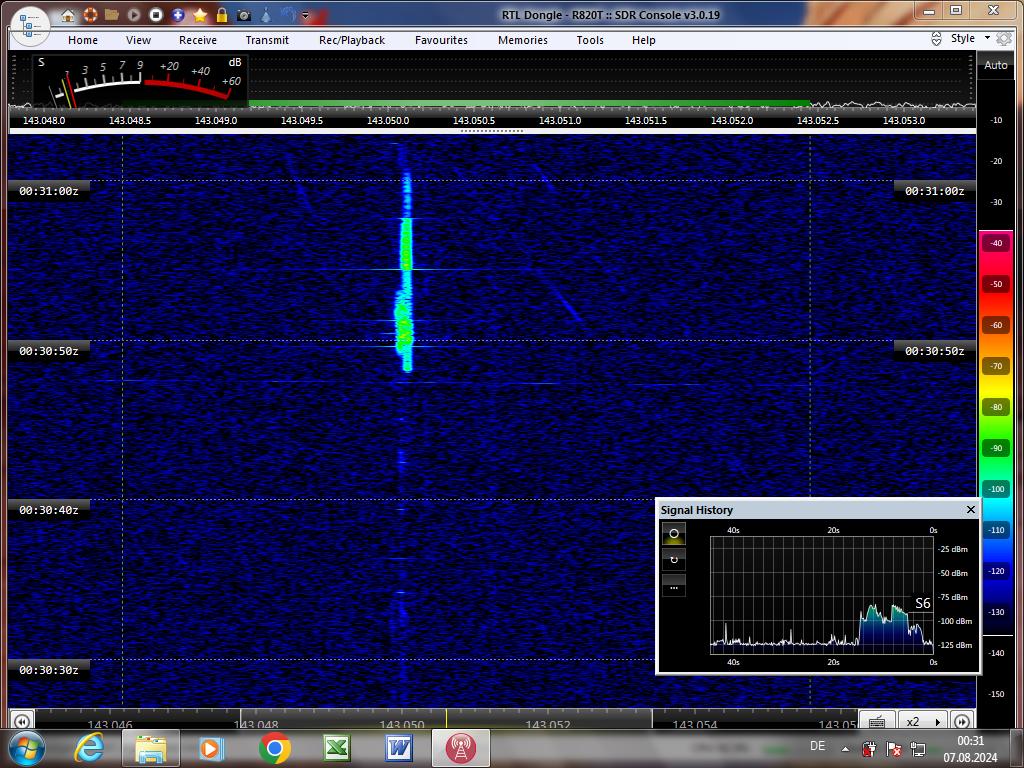Open the x2 zoom dropdown
The width and height of the screenshot is (1024, 768).
[923, 721]
